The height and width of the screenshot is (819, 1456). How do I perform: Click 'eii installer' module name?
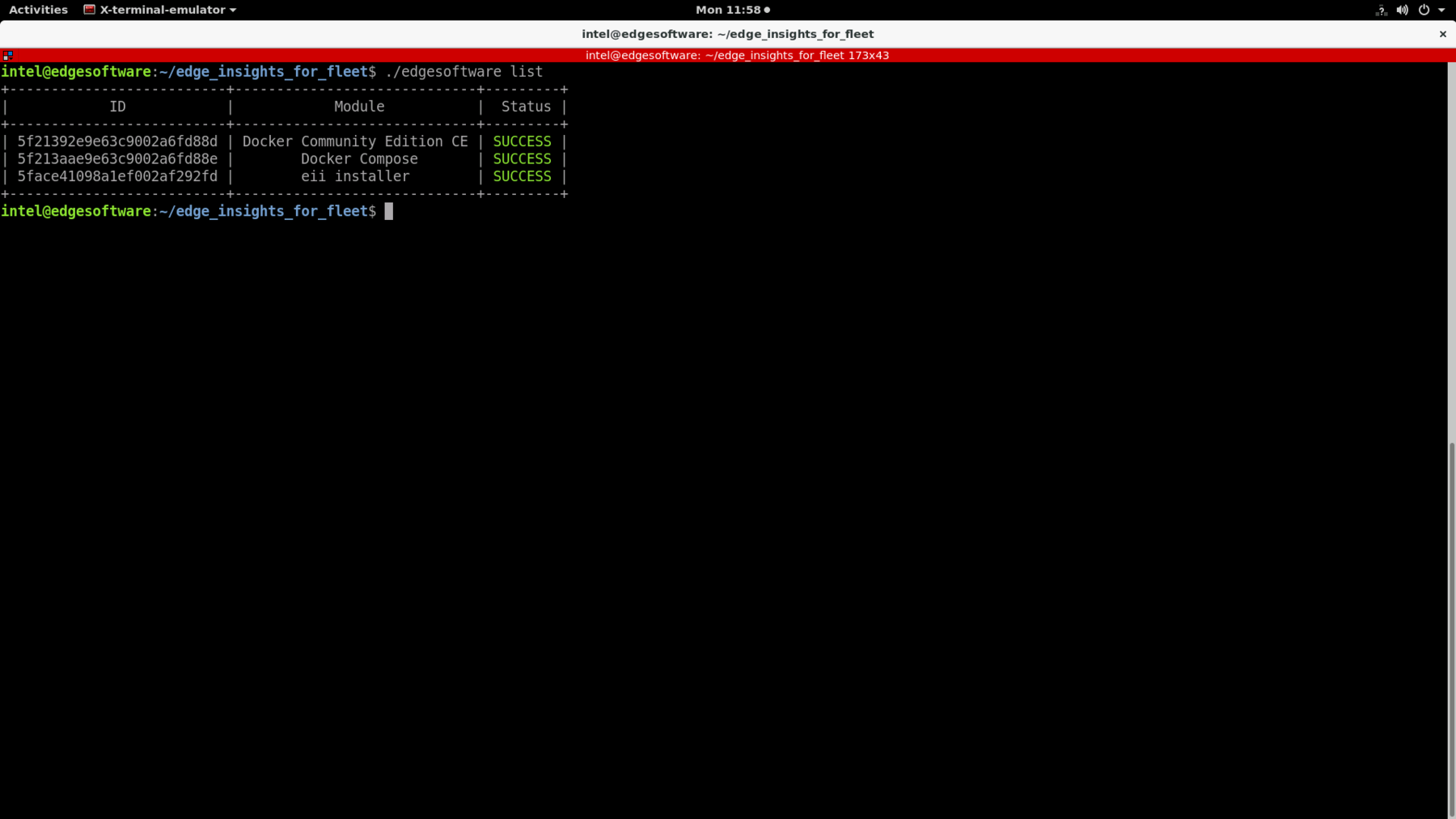355,176
